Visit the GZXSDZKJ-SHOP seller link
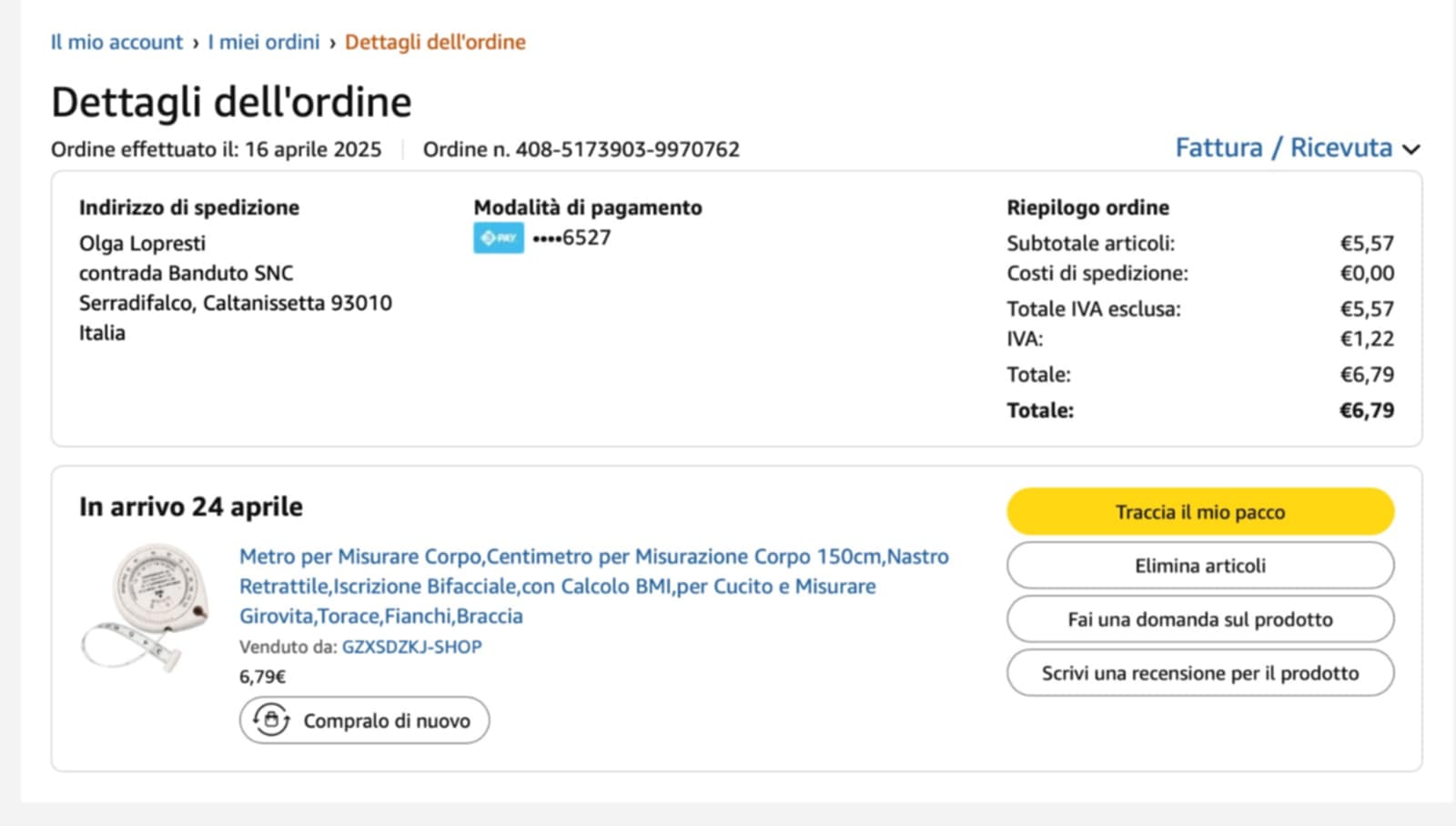Viewport: 1456px width, 826px height. point(411,647)
